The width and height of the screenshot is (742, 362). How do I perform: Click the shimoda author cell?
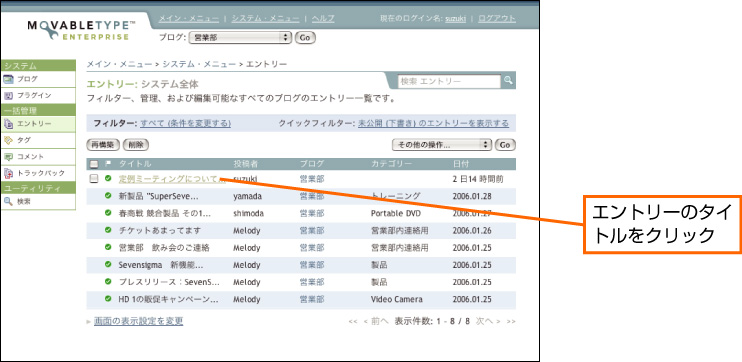248,213
